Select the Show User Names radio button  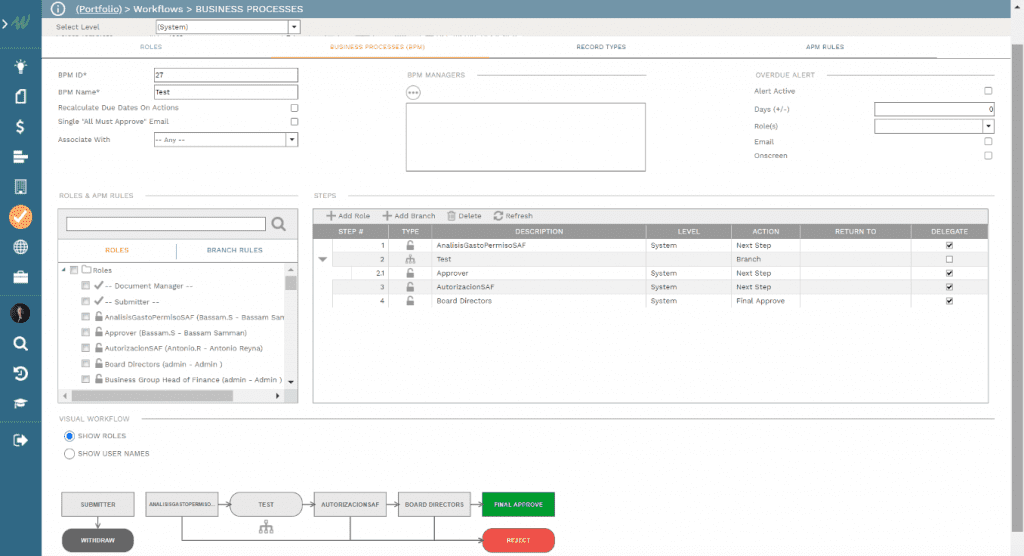pyautogui.click(x=69, y=453)
